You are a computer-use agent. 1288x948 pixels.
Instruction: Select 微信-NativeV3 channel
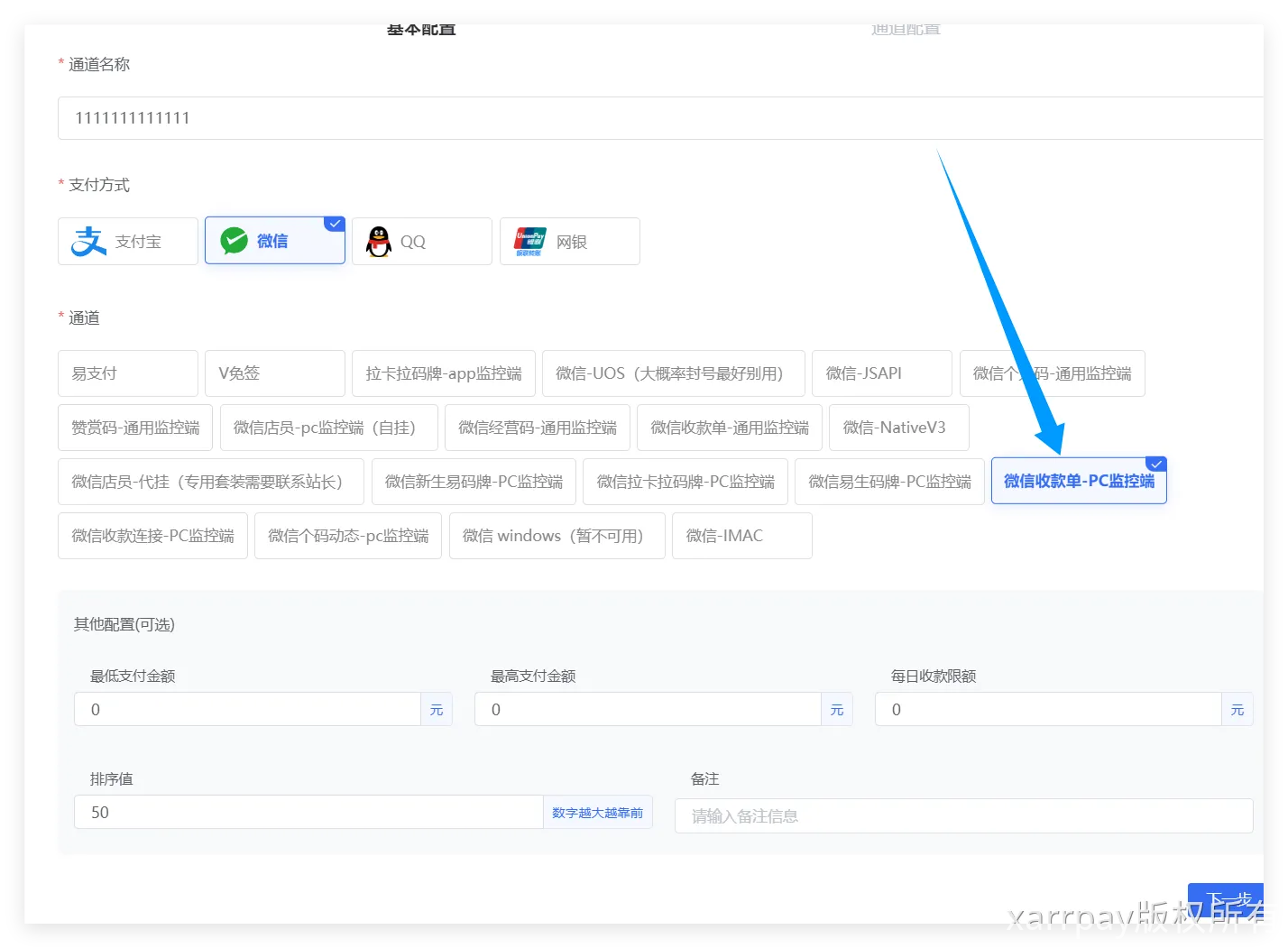click(x=898, y=428)
